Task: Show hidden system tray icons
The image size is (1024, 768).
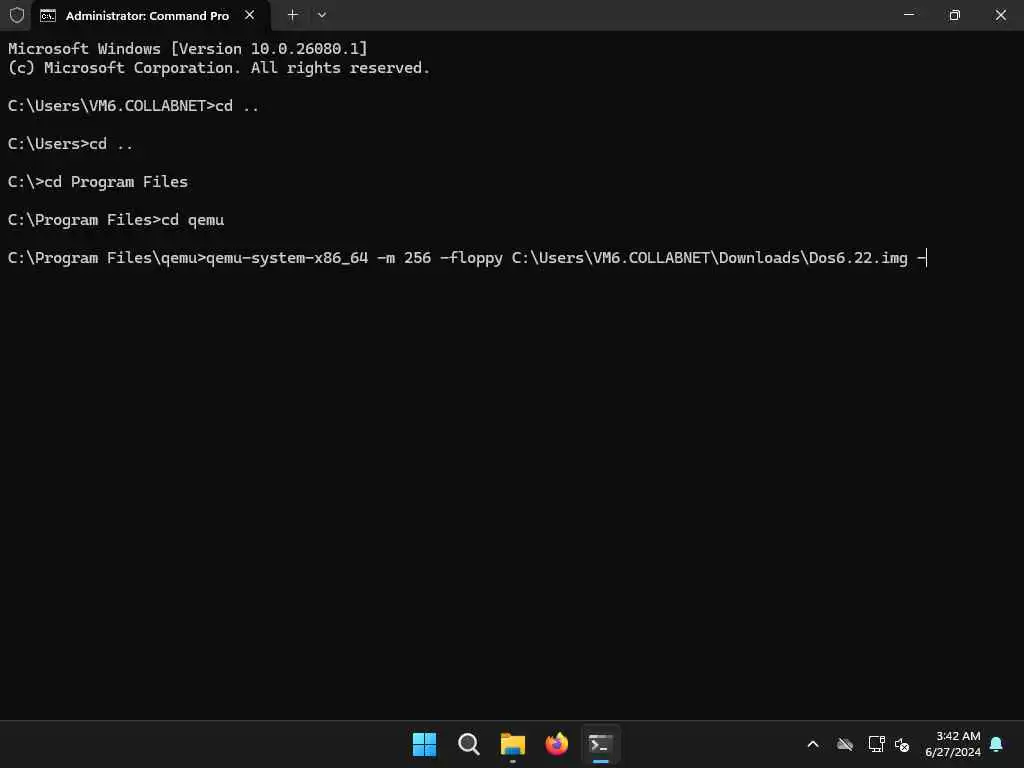Action: 813,744
